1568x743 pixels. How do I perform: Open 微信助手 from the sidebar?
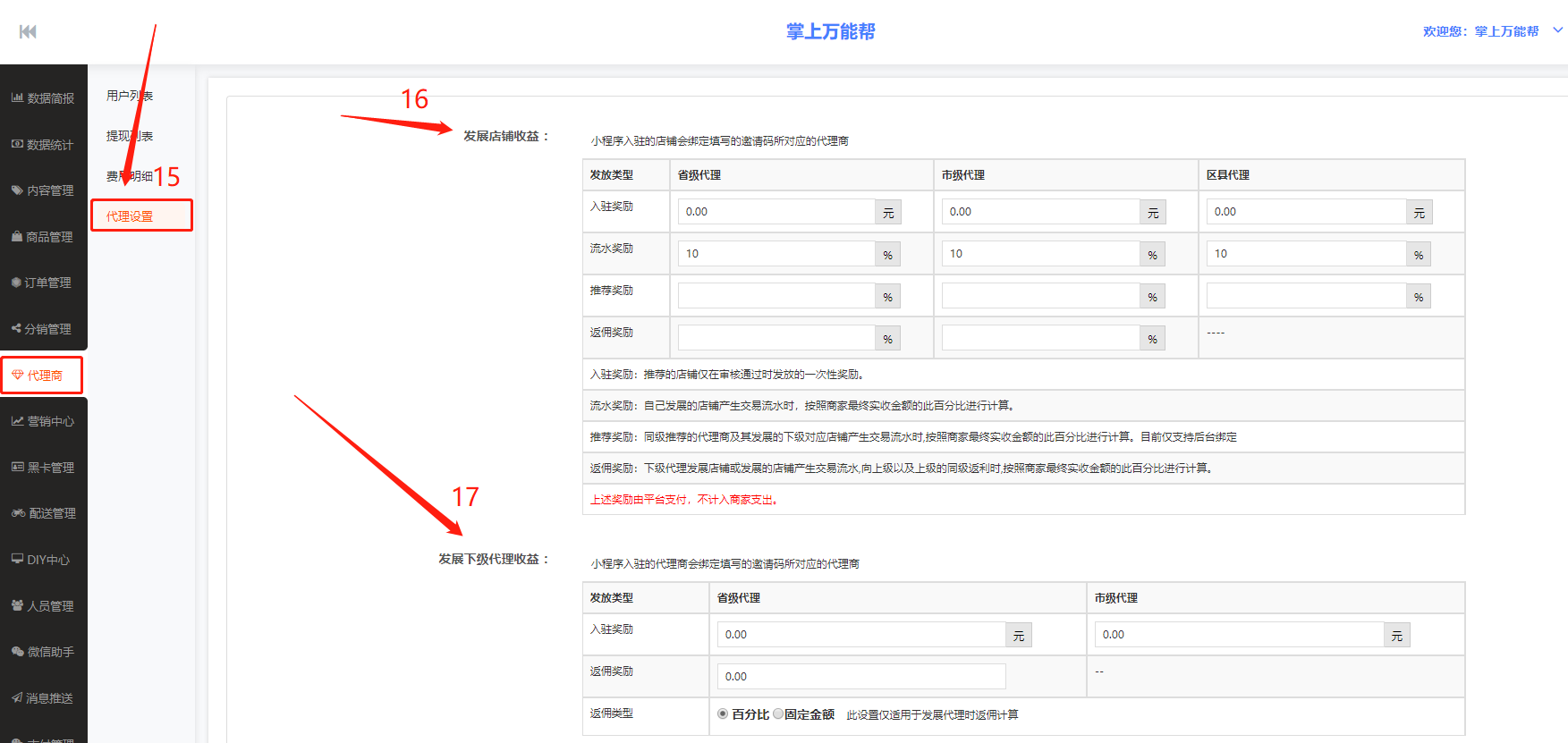coord(43,652)
